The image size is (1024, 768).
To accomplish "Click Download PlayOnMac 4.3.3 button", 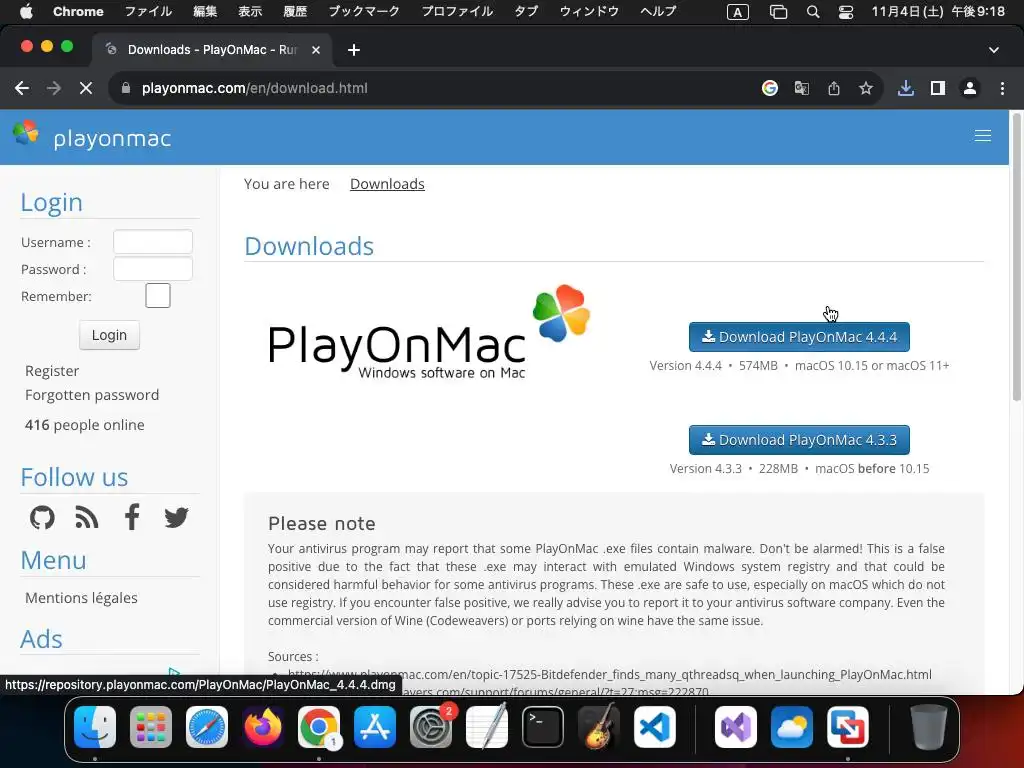I will coord(799,440).
